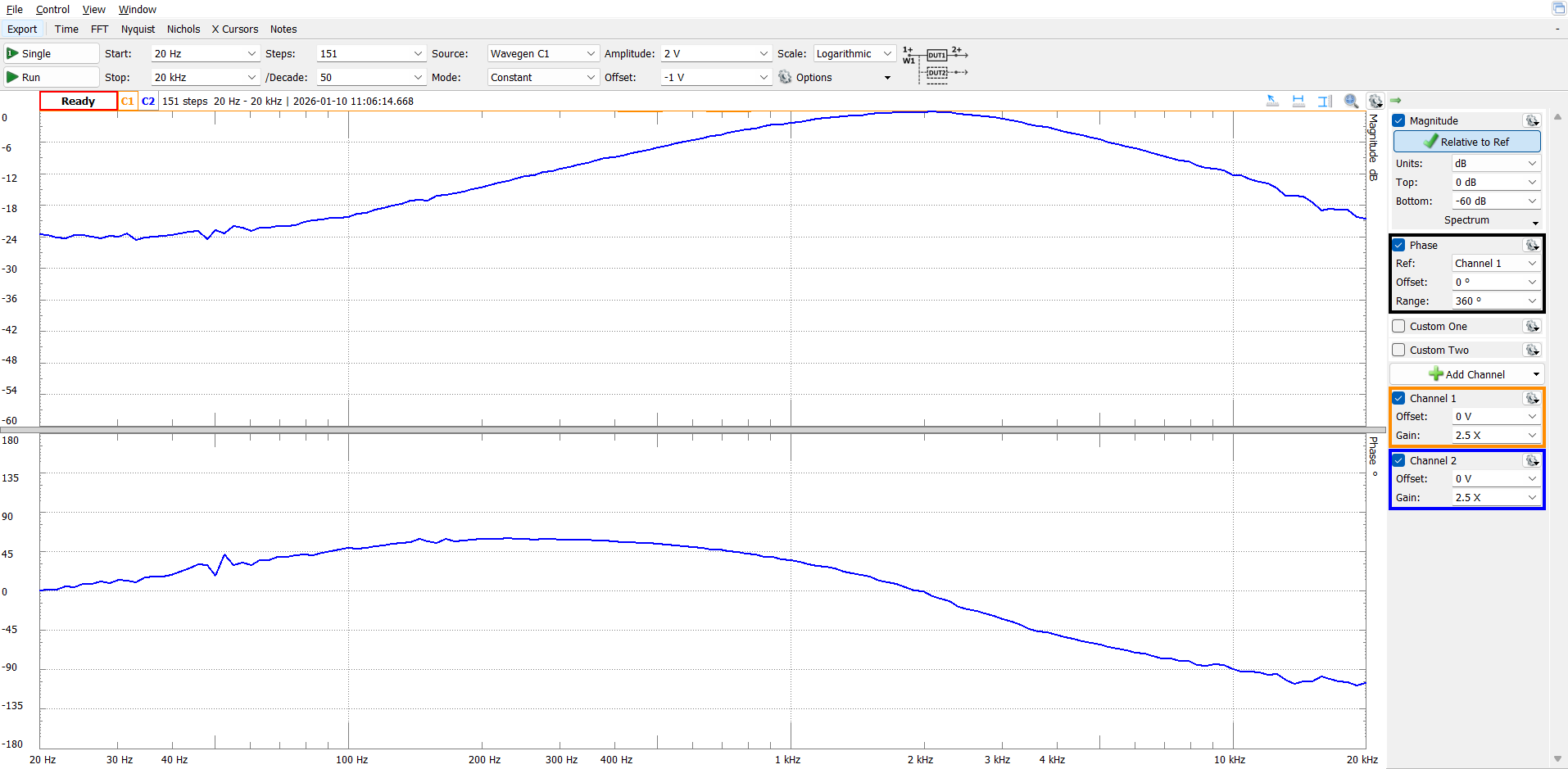Disable the Channel 2 checkbox
Screen dimensions: 1568x769
coord(1399,460)
